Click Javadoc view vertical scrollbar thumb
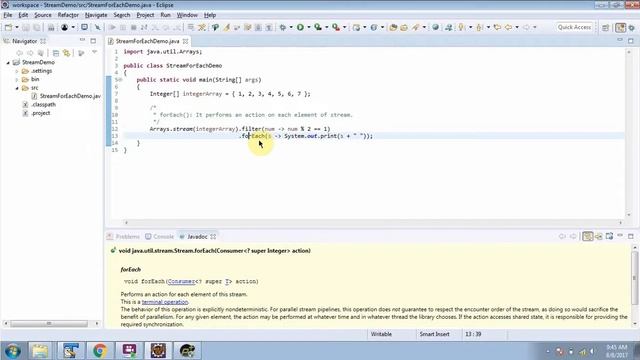Image resolution: width=640 pixels, height=360 pixels. pyautogui.click(x=635, y=278)
